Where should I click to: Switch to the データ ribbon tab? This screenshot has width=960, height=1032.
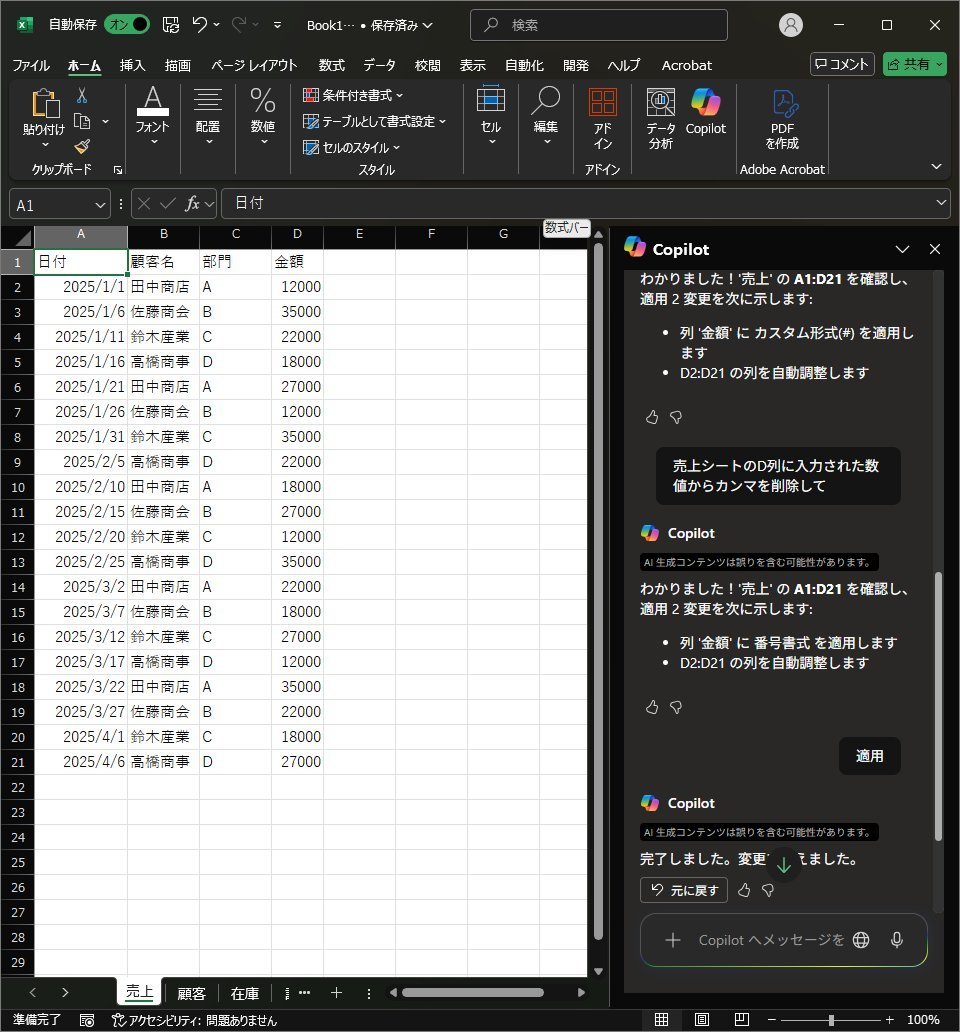tap(380, 65)
